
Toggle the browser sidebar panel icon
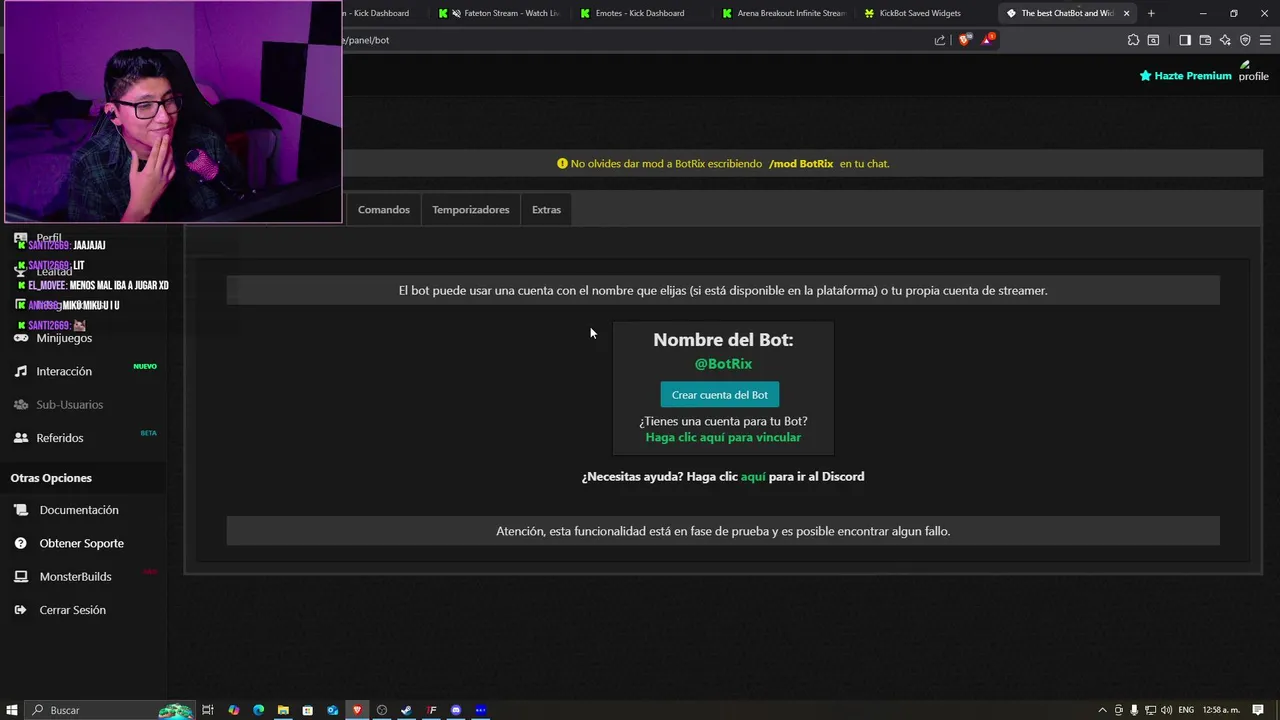[x=1185, y=40]
